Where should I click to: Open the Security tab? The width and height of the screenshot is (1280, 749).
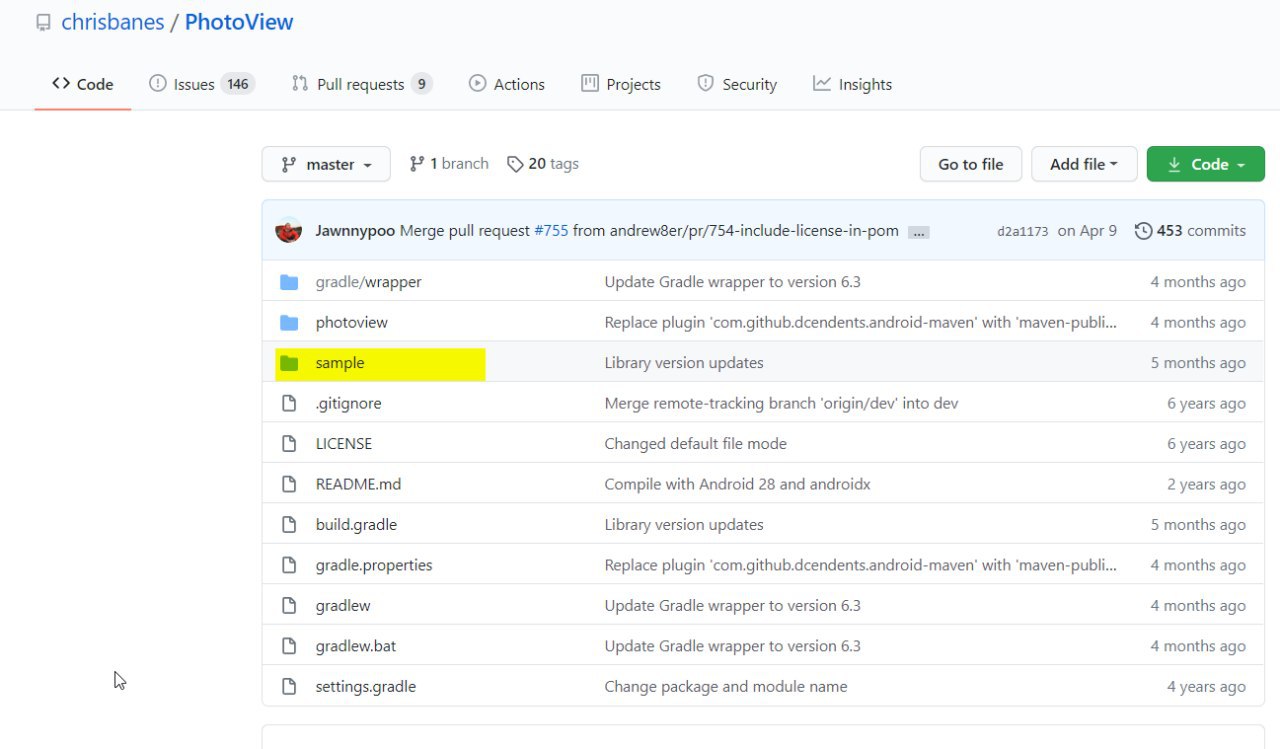point(737,84)
